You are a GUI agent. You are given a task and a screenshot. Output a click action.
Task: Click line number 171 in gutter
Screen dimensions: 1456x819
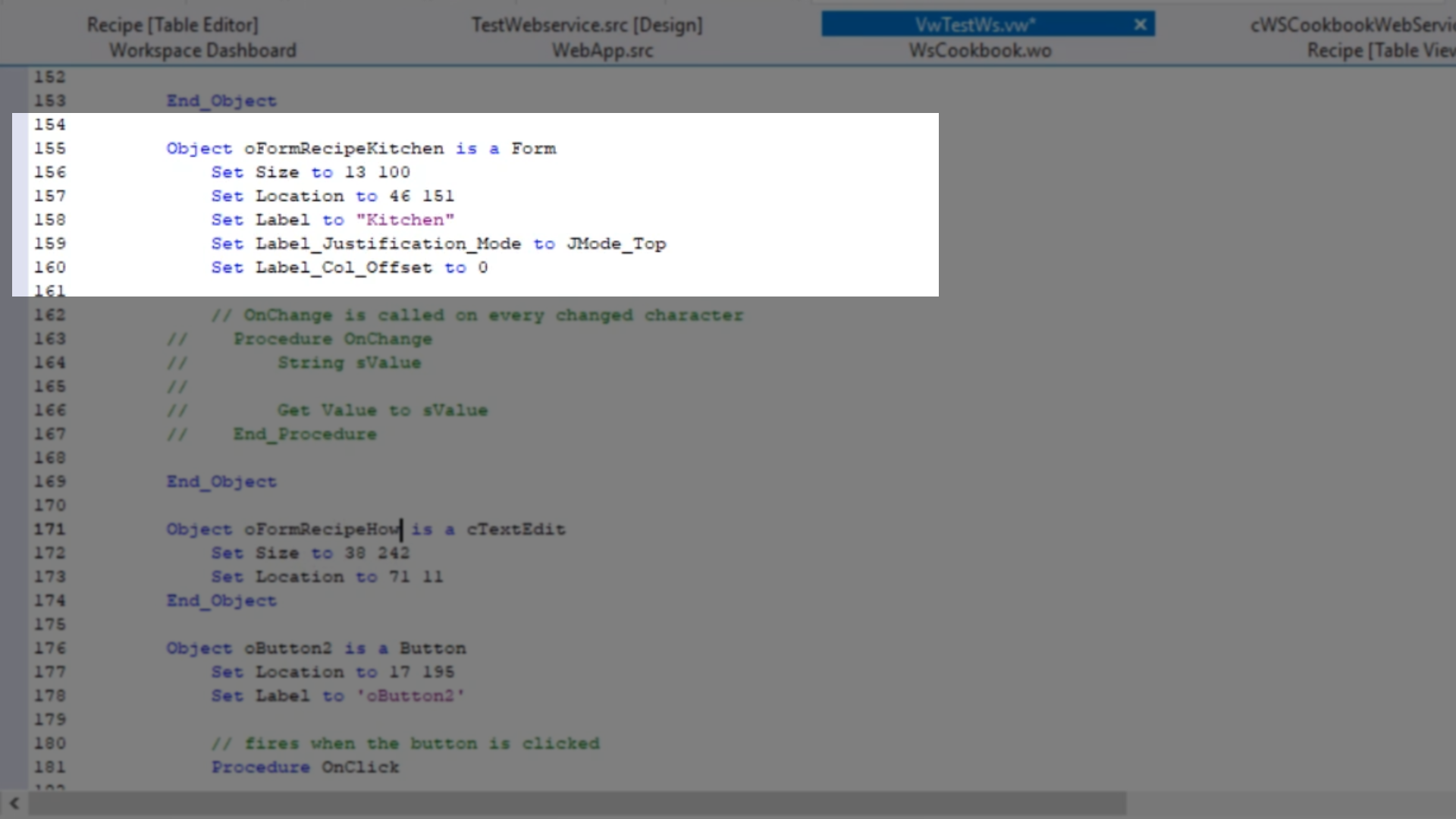click(x=50, y=529)
